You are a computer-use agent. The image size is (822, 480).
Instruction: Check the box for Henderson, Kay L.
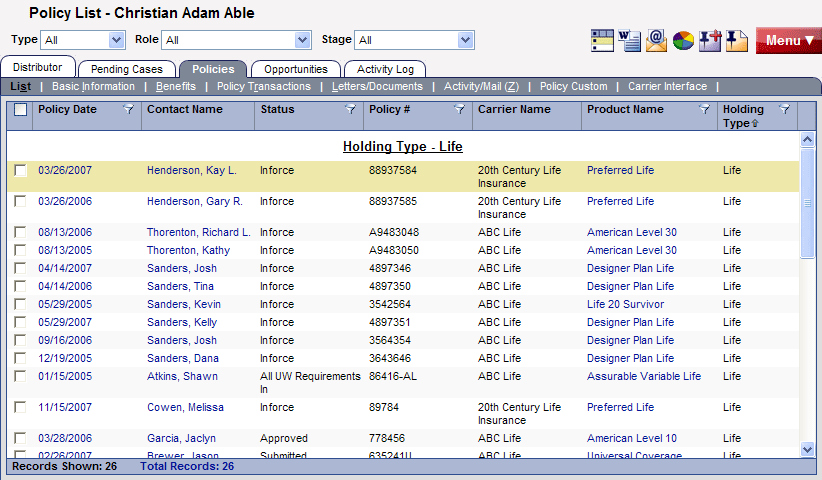tap(21, 171)
